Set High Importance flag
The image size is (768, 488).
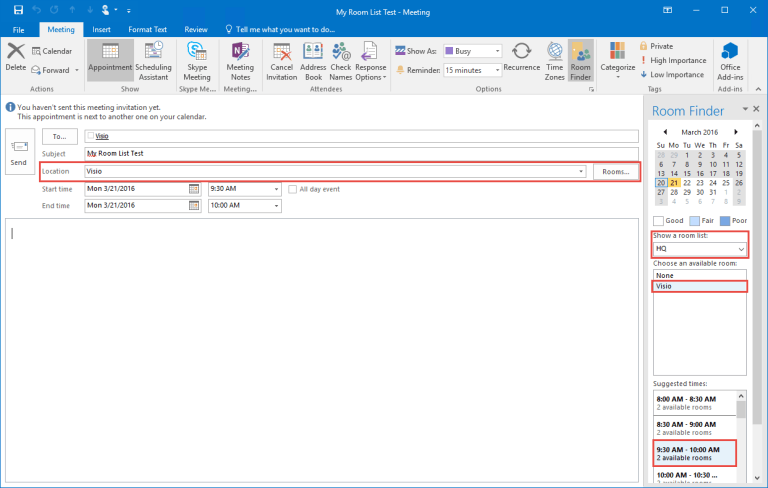673,60
